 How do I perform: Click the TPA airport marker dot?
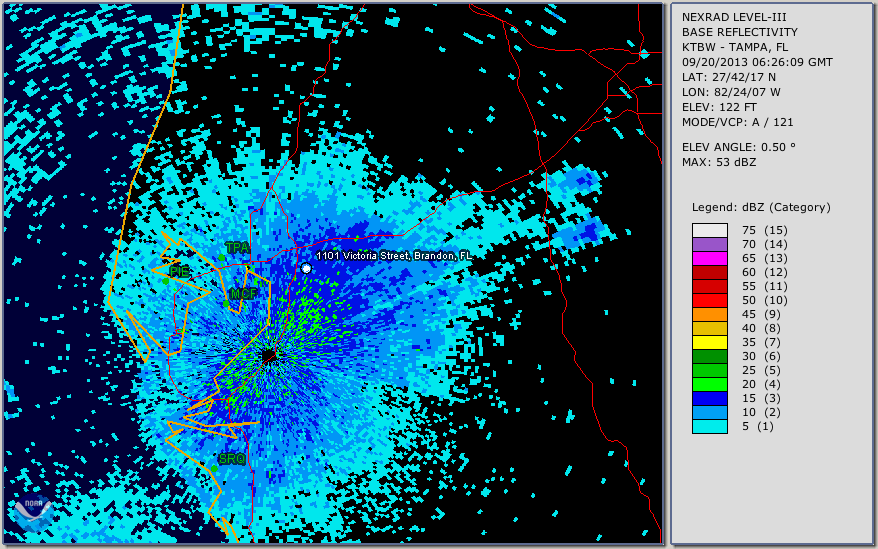tap(222, 258)
